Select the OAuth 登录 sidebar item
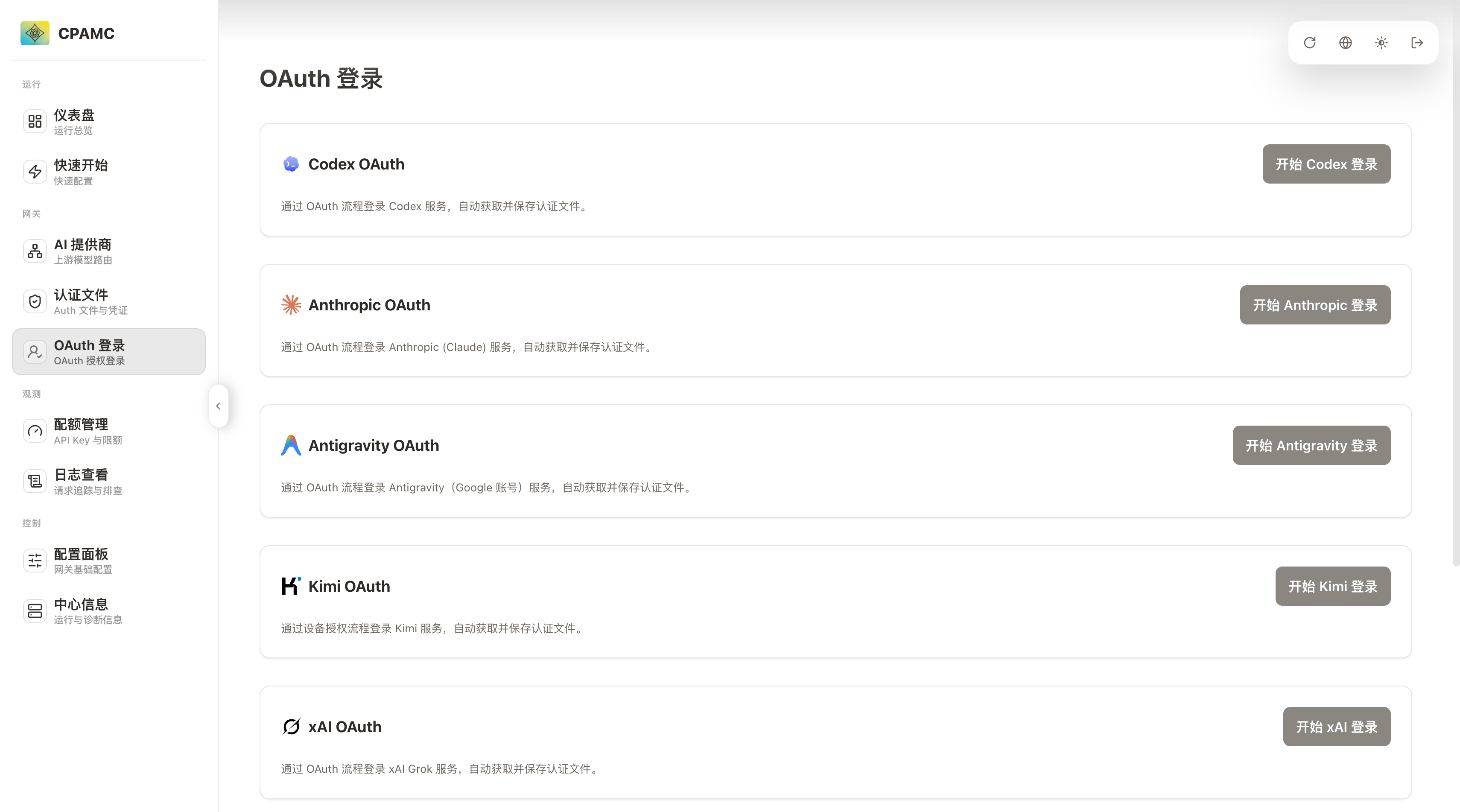Viewport: 1460px width, 812px height. pos(109,352)
